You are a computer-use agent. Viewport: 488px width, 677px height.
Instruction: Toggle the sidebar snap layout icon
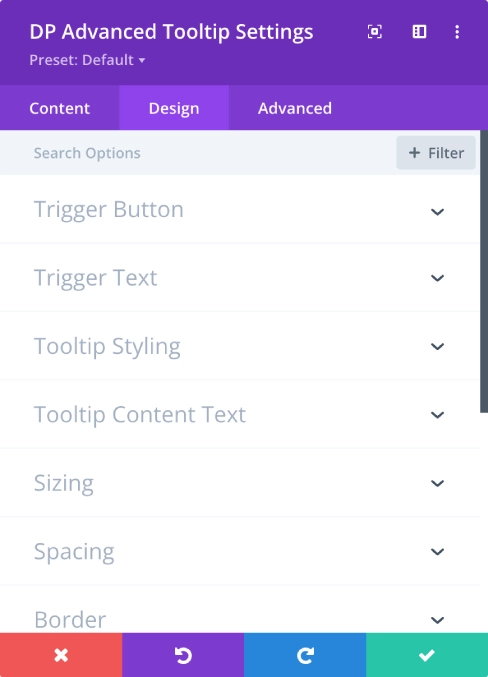[x=419, y=32]
